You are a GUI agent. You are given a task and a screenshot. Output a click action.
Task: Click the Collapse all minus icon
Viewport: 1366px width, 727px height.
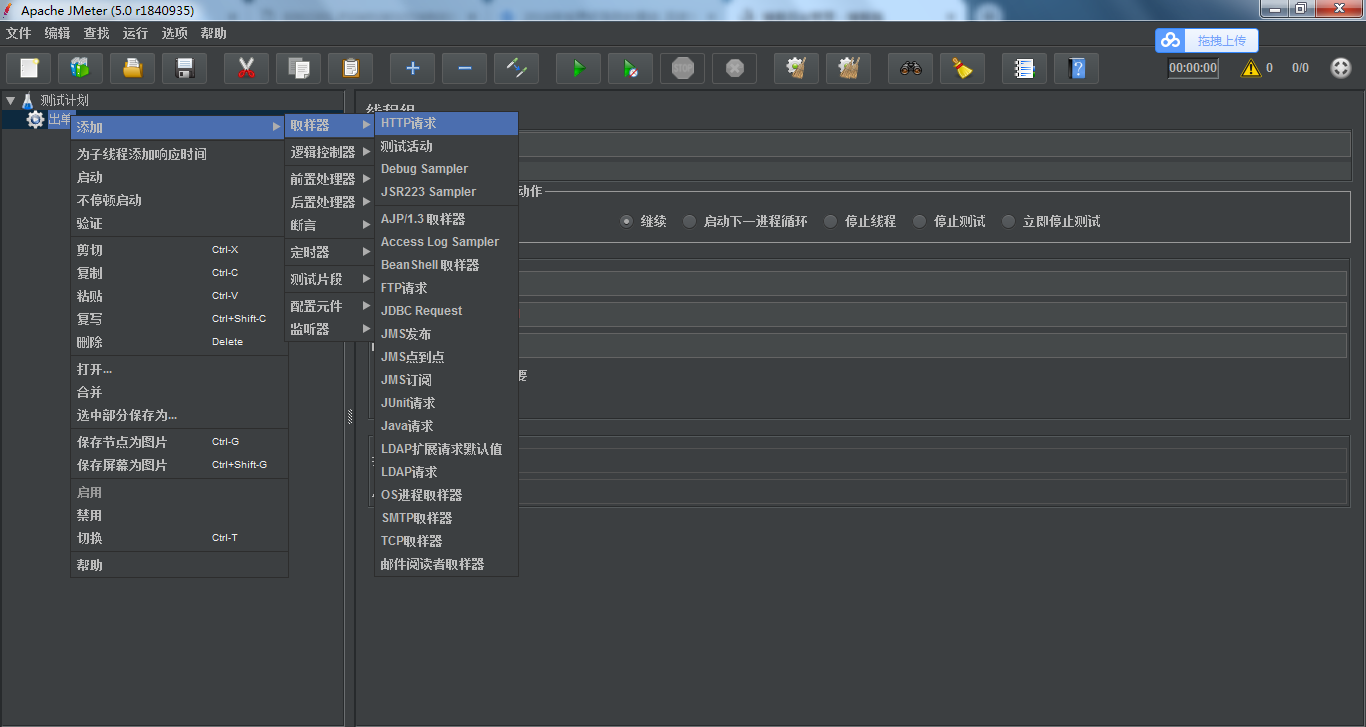tap(464, 68)
